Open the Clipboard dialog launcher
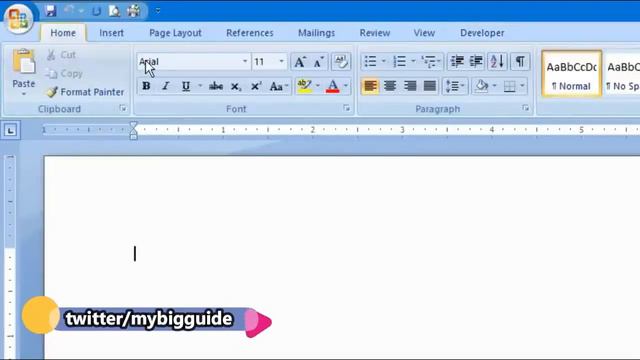Screen dimensions: 640x360 coord(123,108)
